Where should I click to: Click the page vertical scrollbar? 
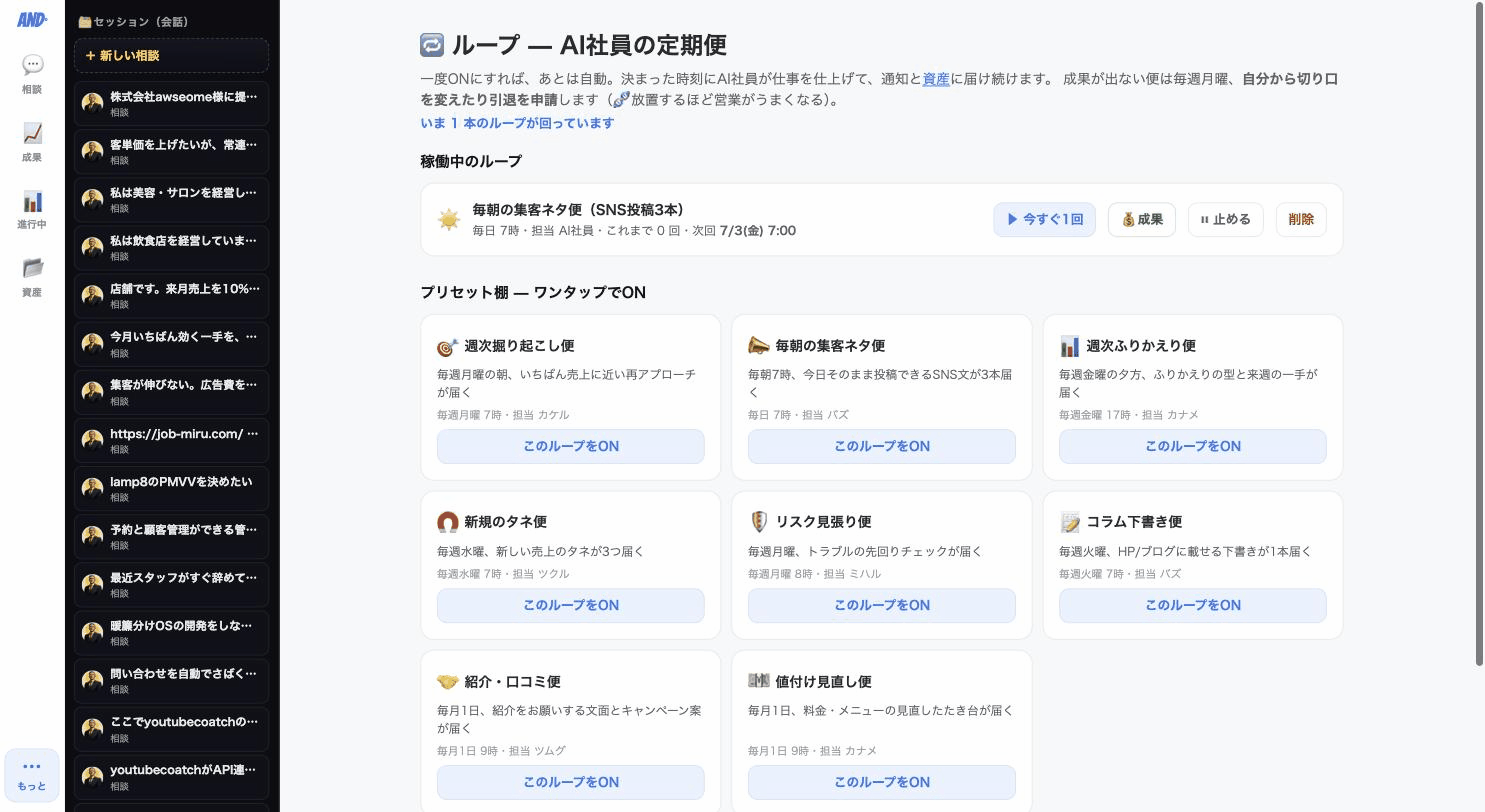(x=1480, y=335)
